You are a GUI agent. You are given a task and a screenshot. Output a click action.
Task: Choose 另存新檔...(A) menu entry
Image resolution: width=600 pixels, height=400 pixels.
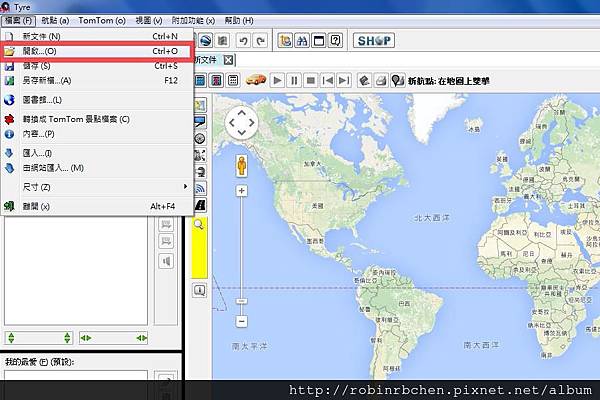(x=97, y=81)
